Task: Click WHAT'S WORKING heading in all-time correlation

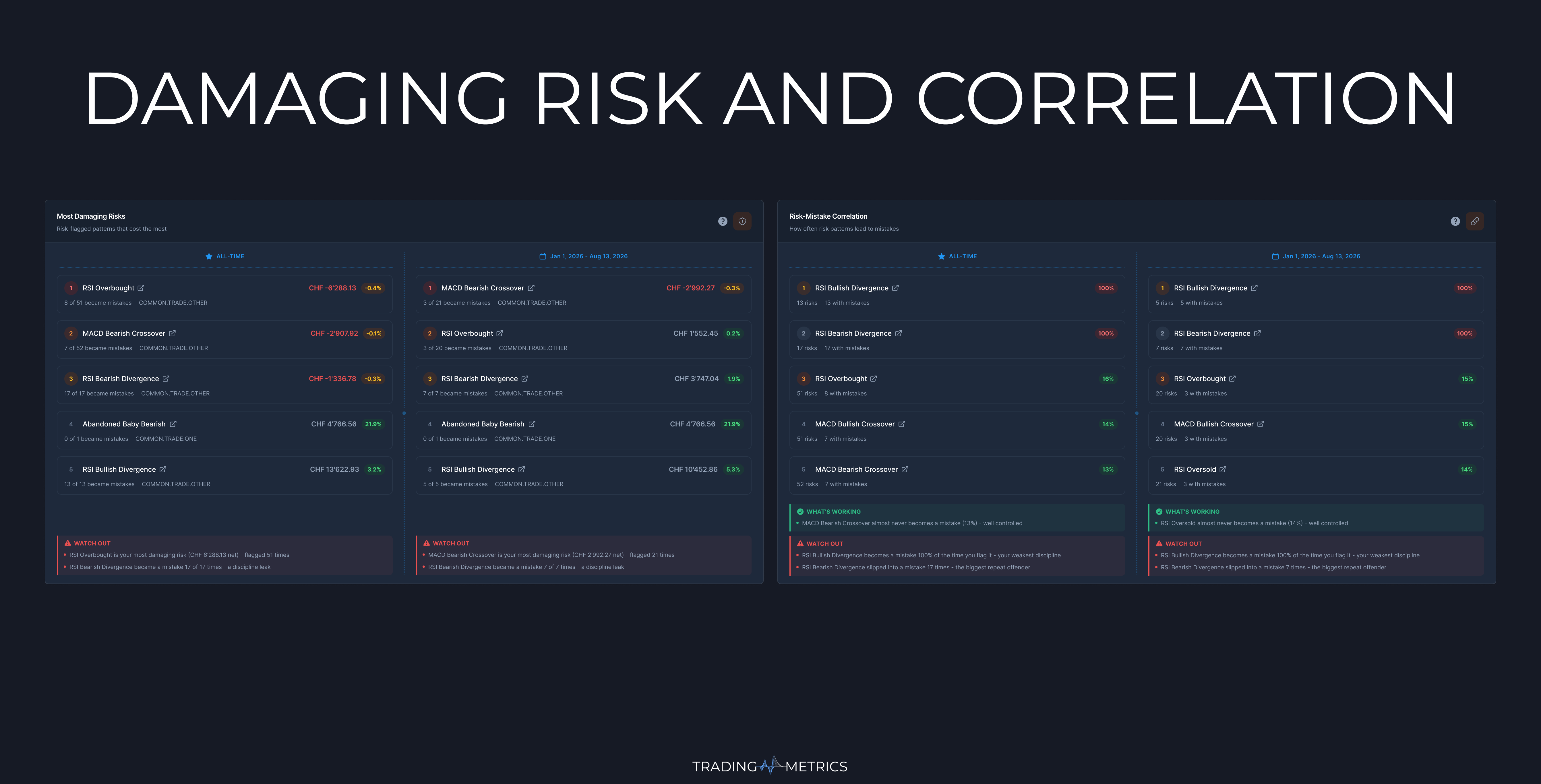Action: point(833,512)
